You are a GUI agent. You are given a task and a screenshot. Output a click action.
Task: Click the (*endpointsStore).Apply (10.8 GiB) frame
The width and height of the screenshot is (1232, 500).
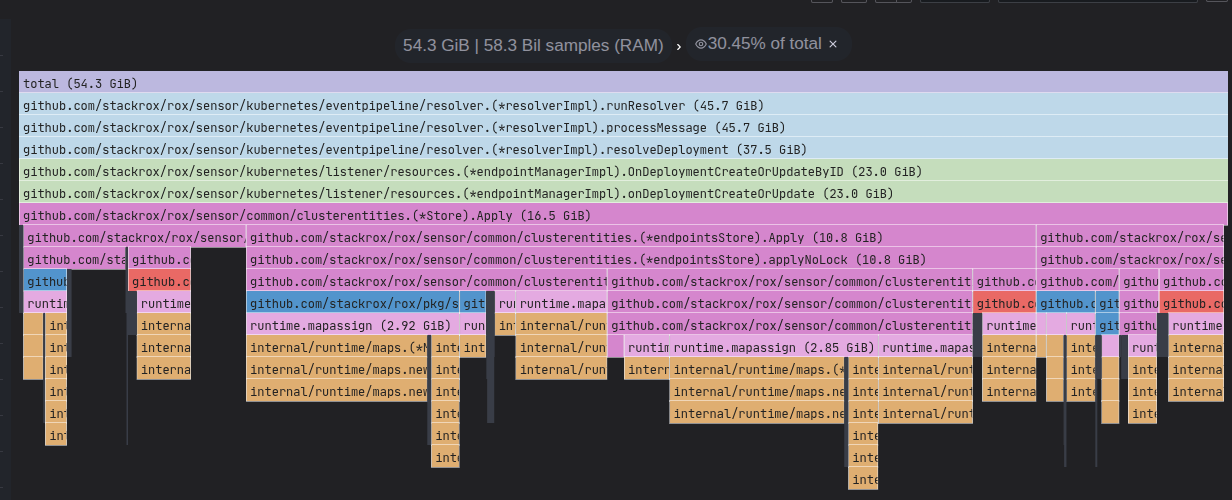[x=640, y=237]
